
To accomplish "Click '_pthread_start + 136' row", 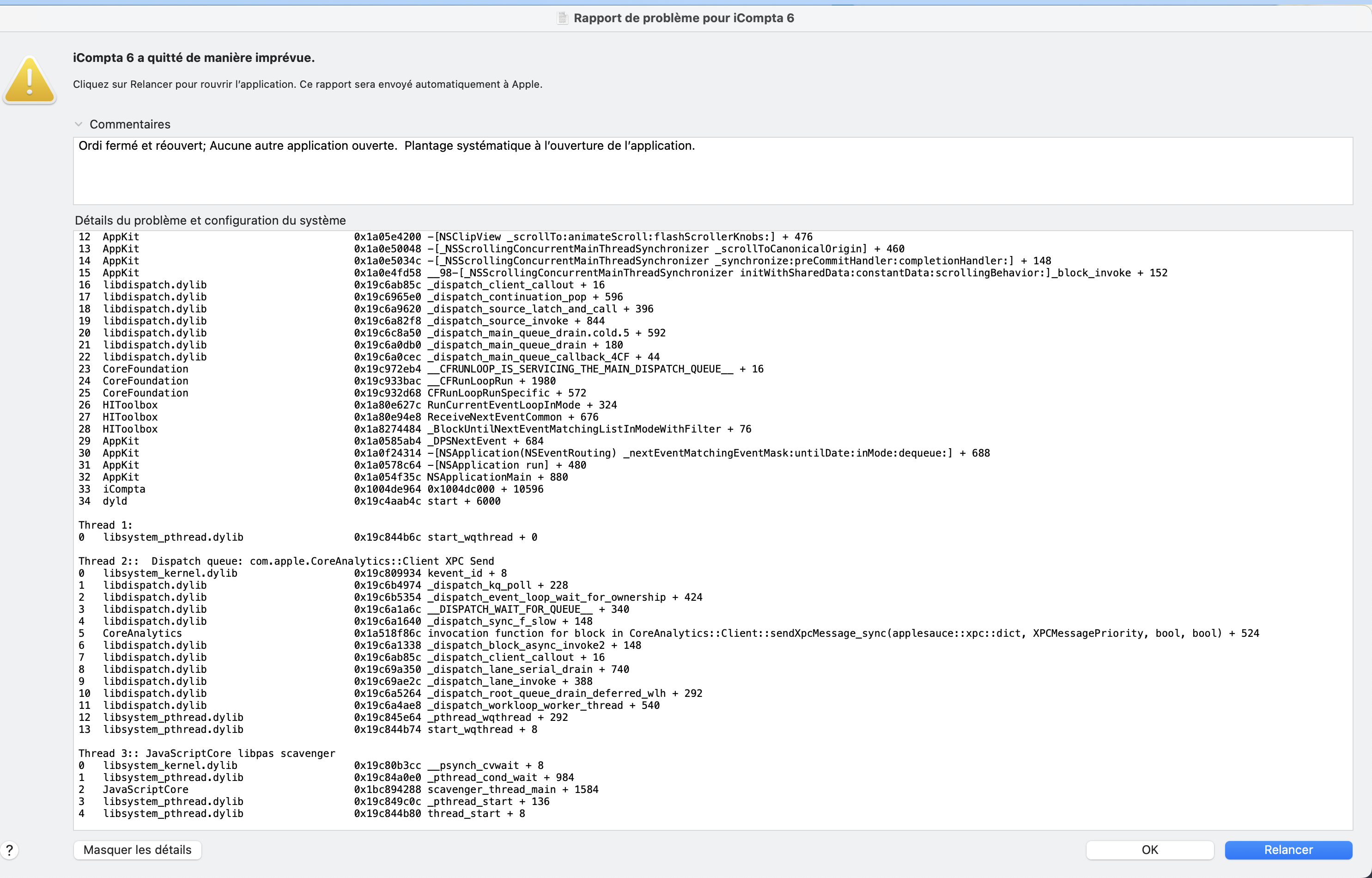I will (x=314, y=801).
